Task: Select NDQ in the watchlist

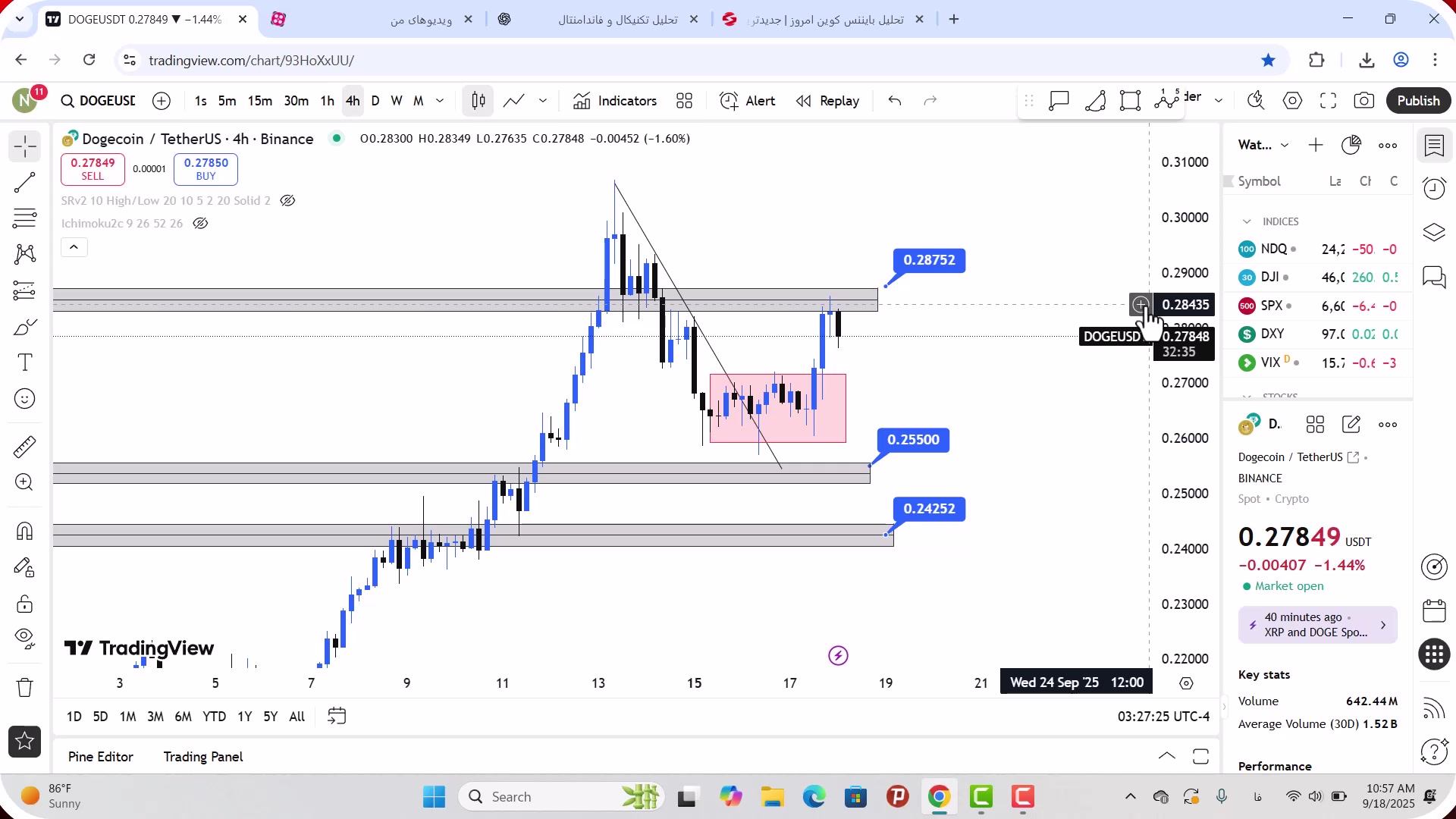Action: (x=1317, y=249)
